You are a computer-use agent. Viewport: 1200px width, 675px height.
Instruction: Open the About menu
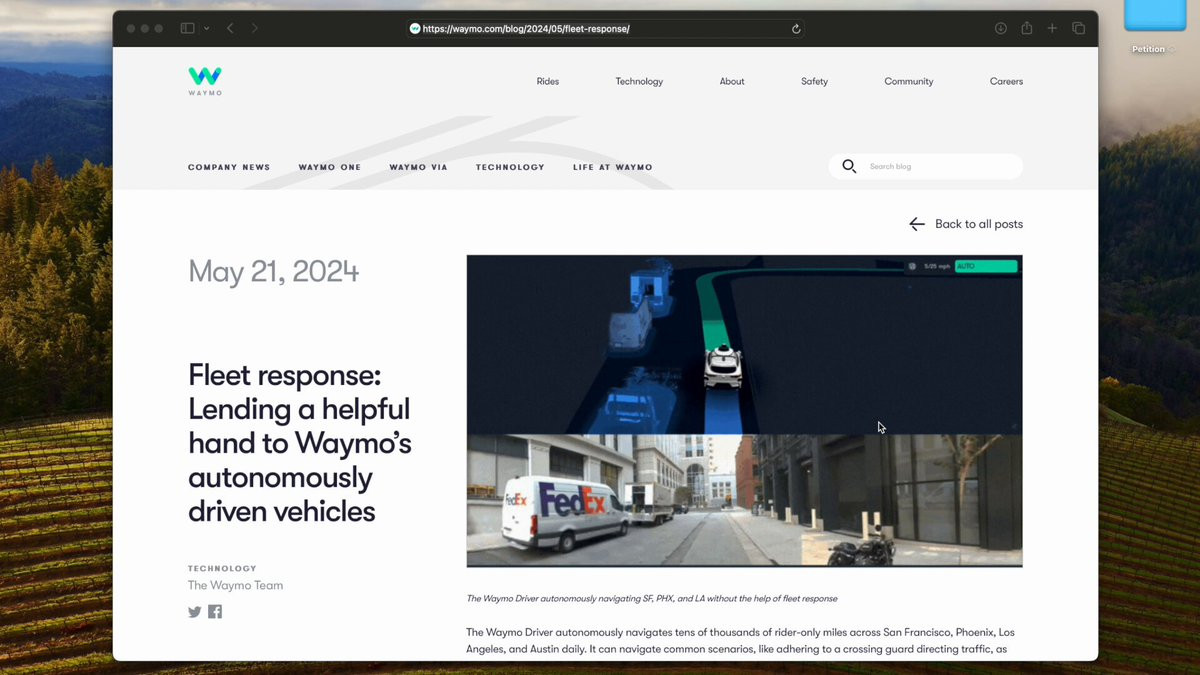click(x=732, y=82)
